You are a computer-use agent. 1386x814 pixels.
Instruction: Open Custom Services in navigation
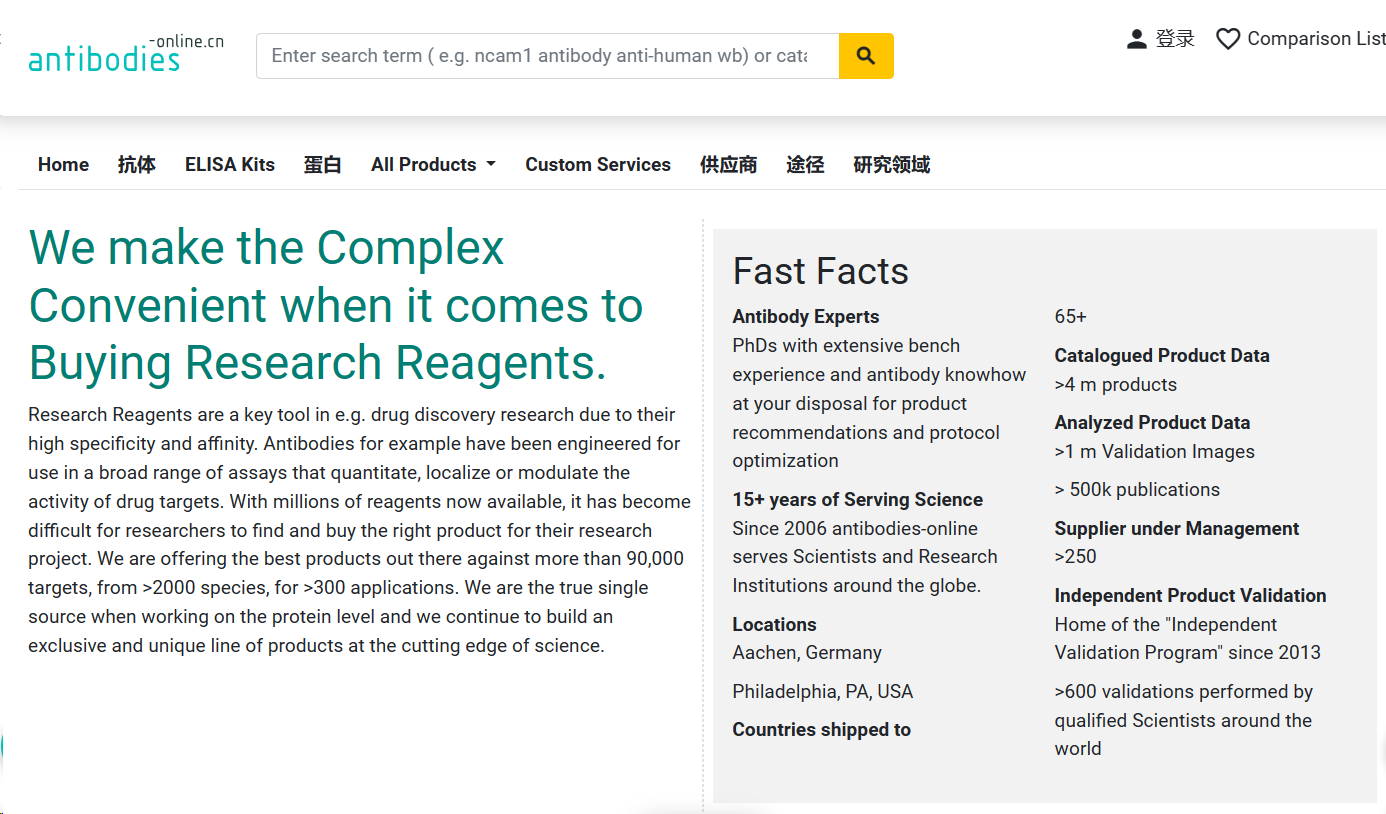tap(598, 165)
